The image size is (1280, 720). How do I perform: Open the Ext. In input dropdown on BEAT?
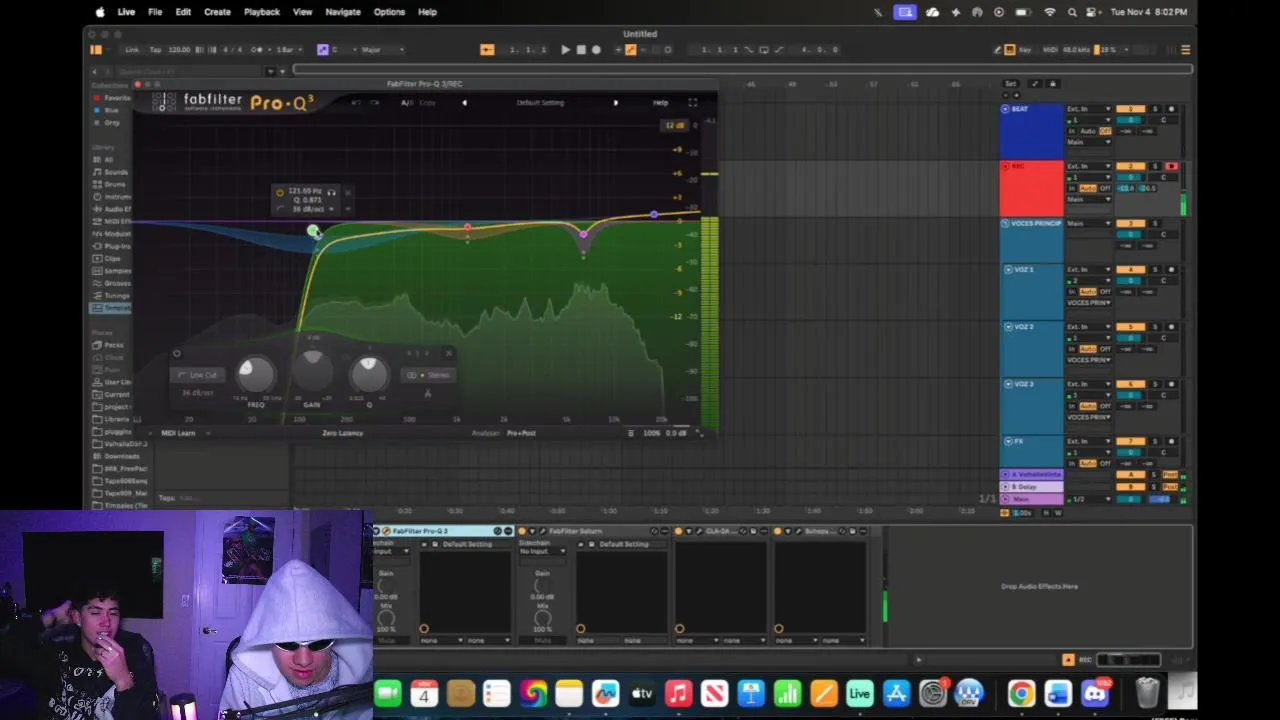1088,109
